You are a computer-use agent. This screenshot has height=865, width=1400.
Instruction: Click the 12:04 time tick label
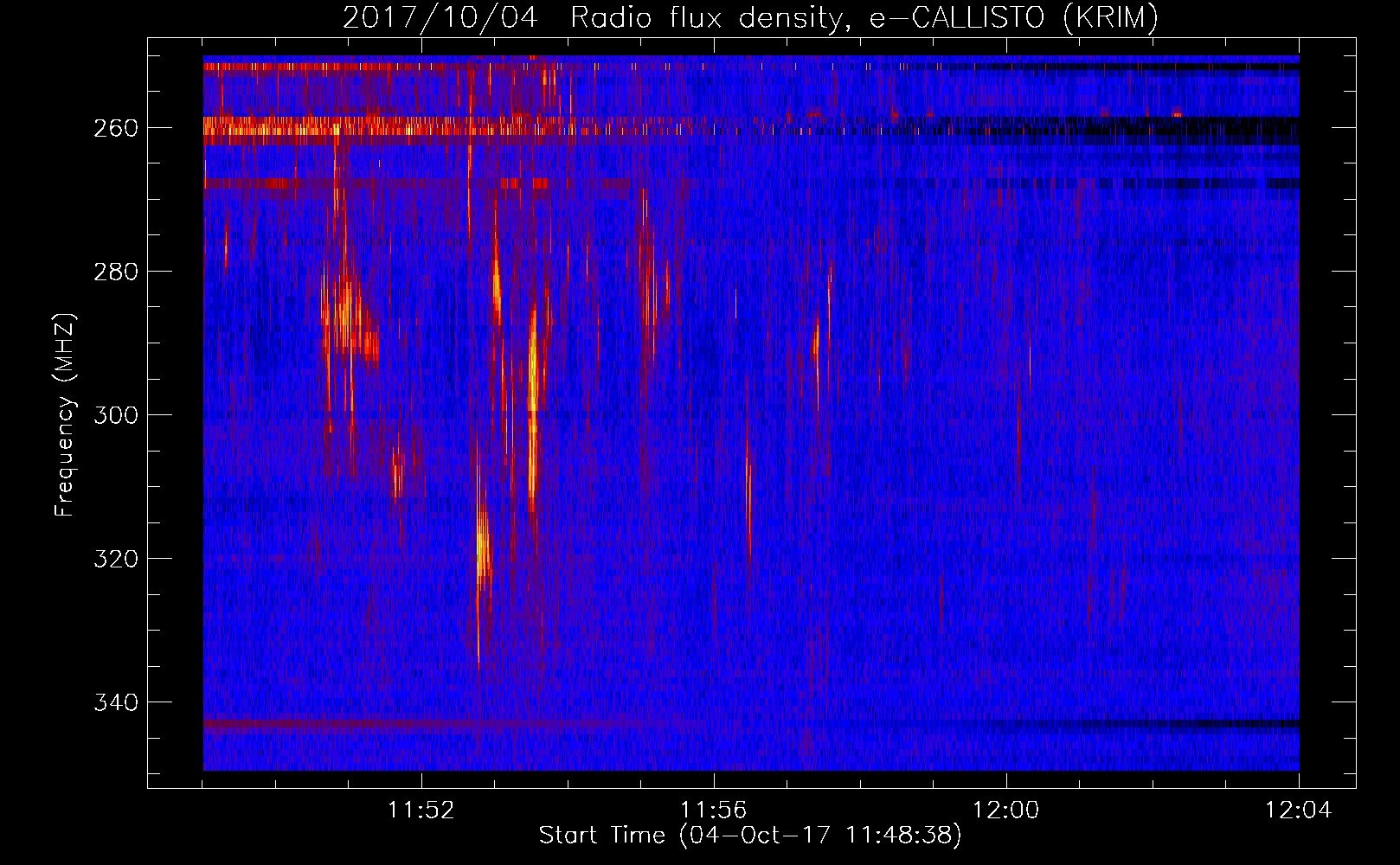(1298, 811)
